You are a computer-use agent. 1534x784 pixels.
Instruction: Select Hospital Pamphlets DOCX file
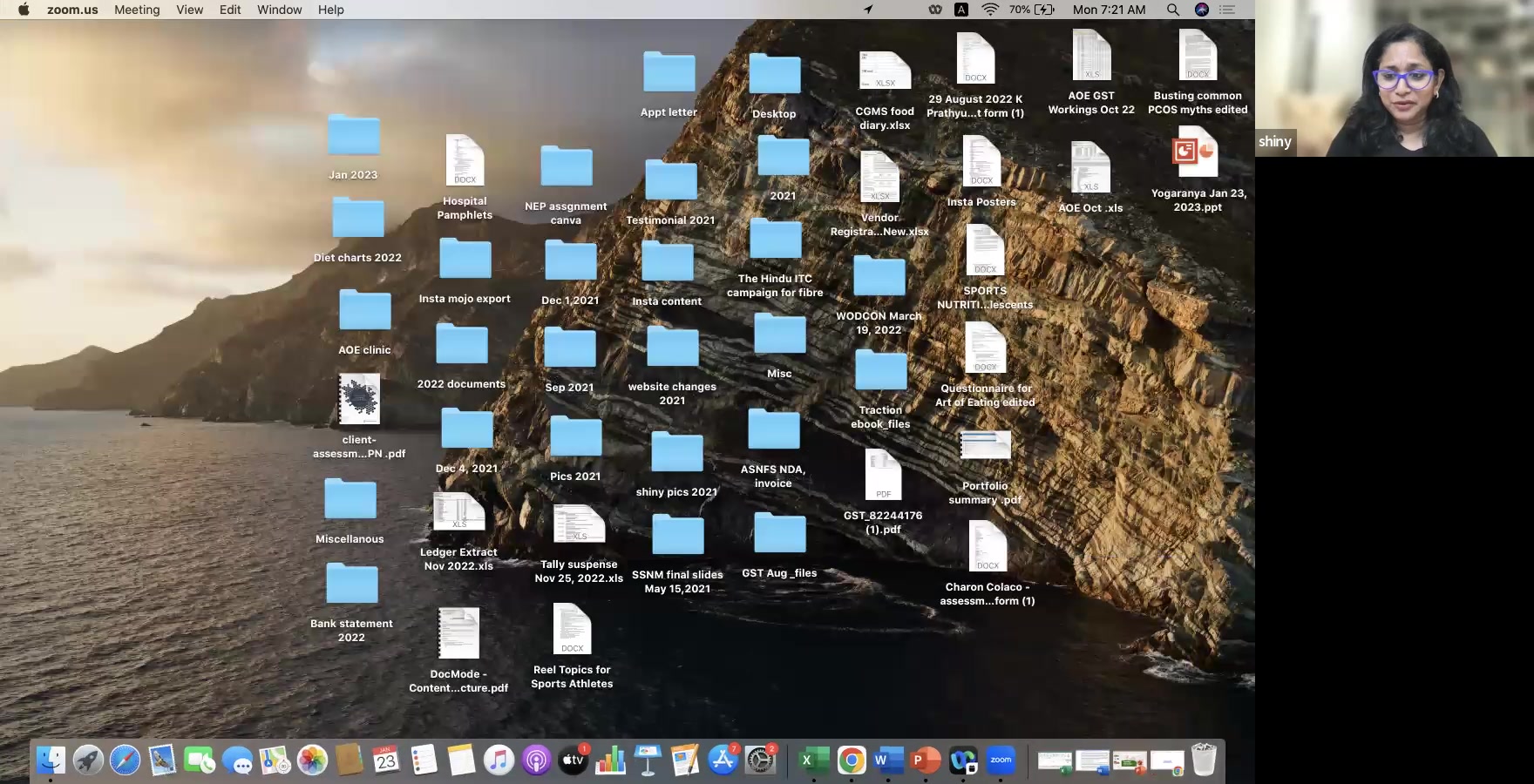click(x=465, y=177)
